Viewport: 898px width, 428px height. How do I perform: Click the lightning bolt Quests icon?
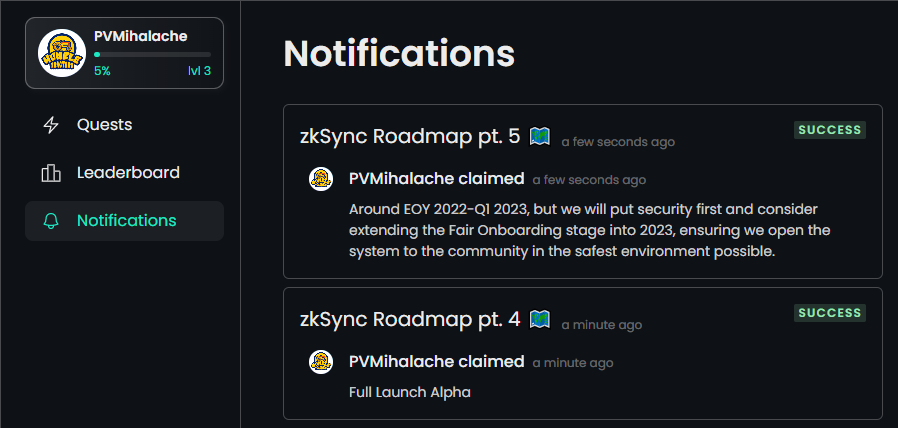51,125
